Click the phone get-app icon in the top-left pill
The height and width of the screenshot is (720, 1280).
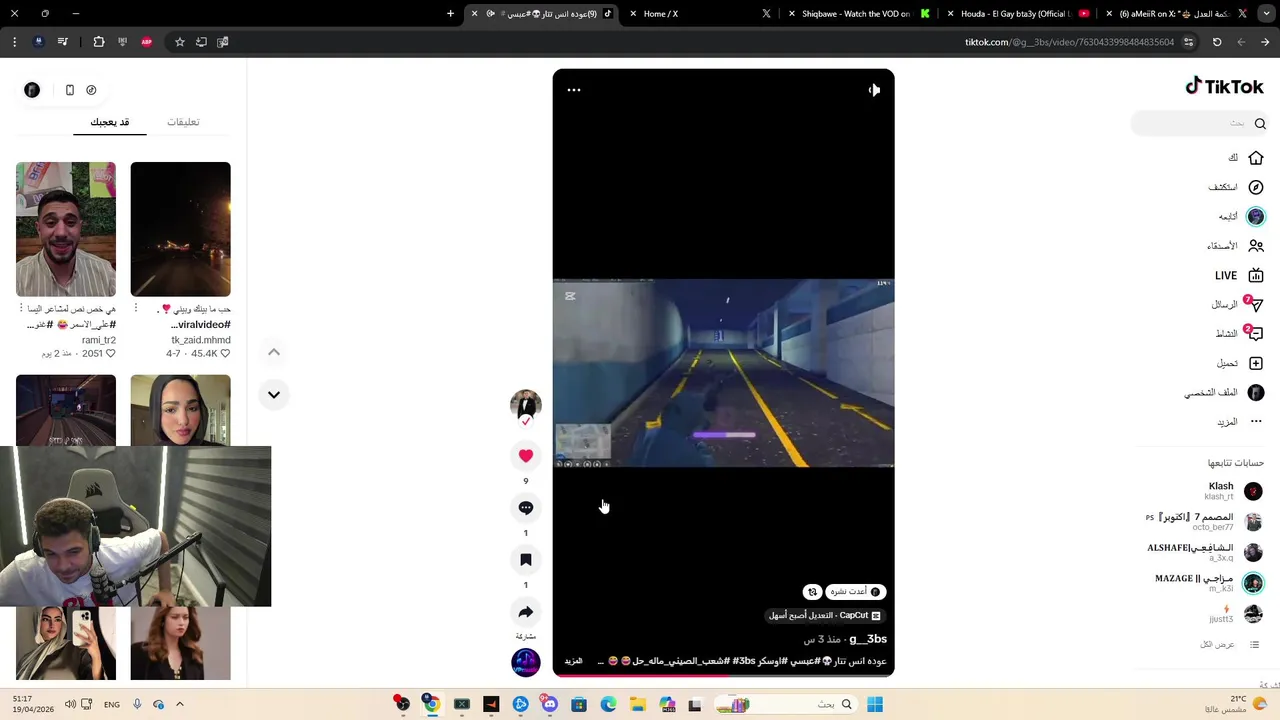coord(70,90)
